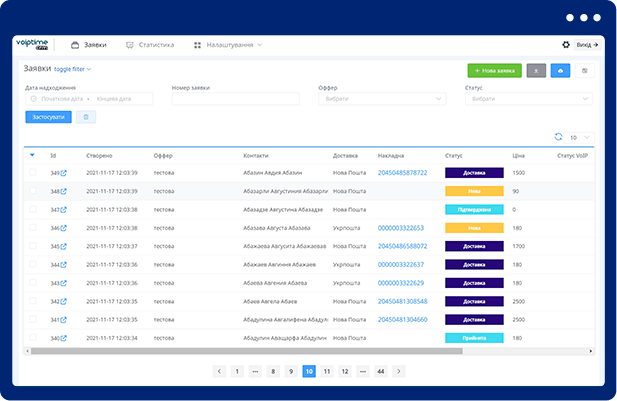Jump back pages via left ellipsis
617x401 pixels.
255,371
